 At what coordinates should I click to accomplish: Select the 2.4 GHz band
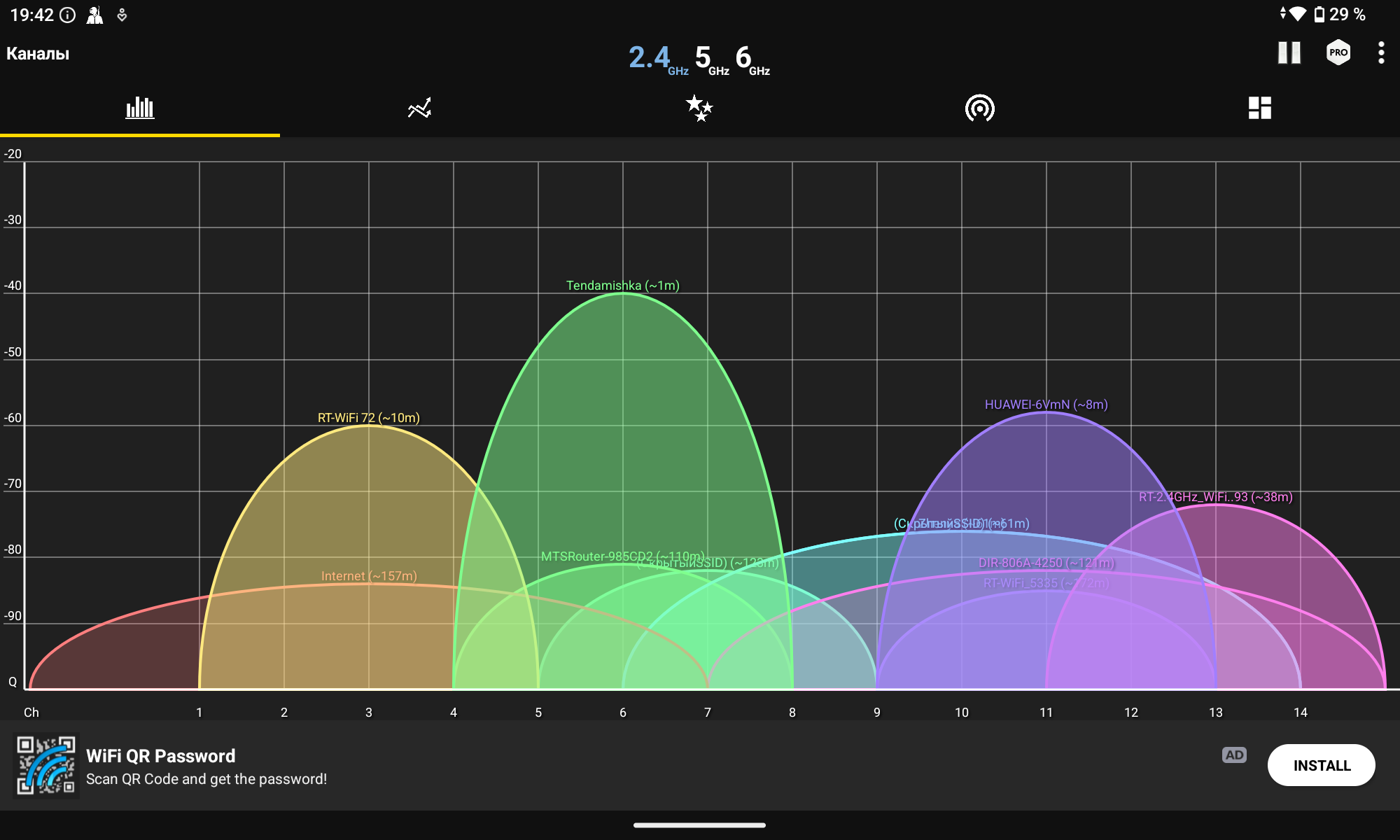(657, 59)
